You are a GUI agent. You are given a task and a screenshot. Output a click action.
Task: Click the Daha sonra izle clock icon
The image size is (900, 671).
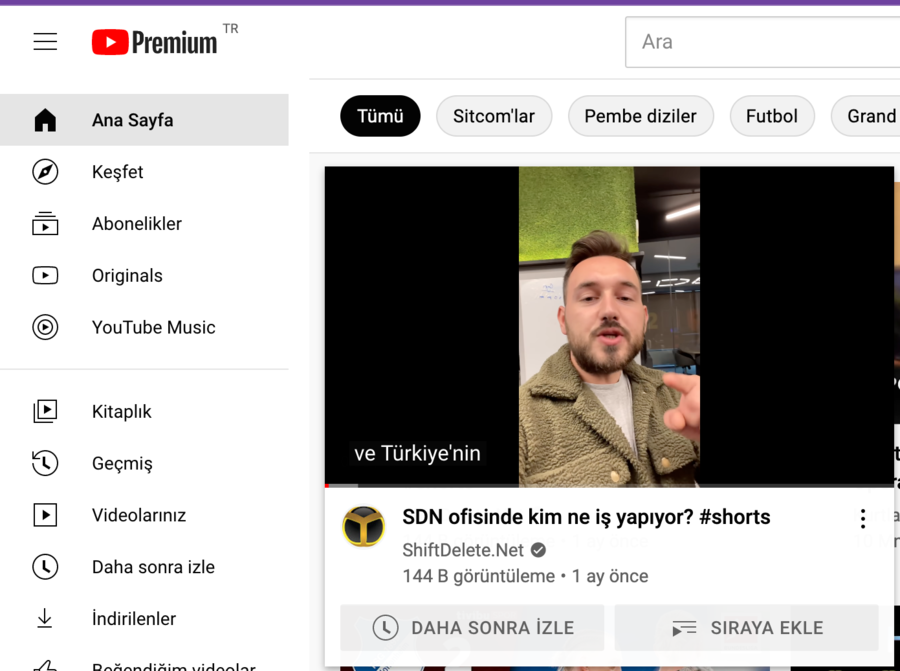(45, 567)
